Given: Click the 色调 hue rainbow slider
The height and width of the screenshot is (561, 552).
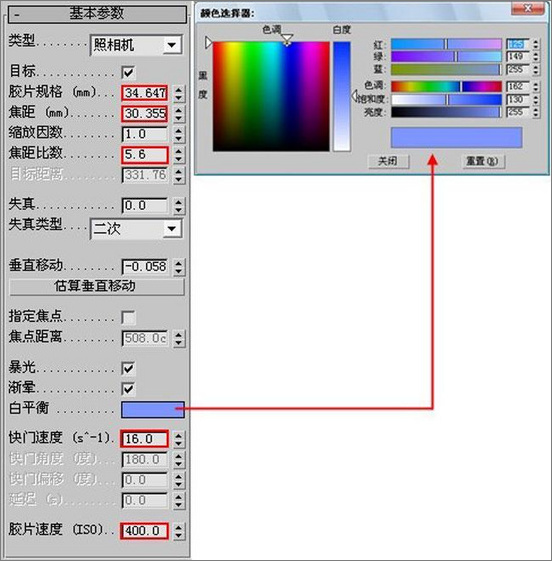Looking at the screenshot, I should point(446,87).
